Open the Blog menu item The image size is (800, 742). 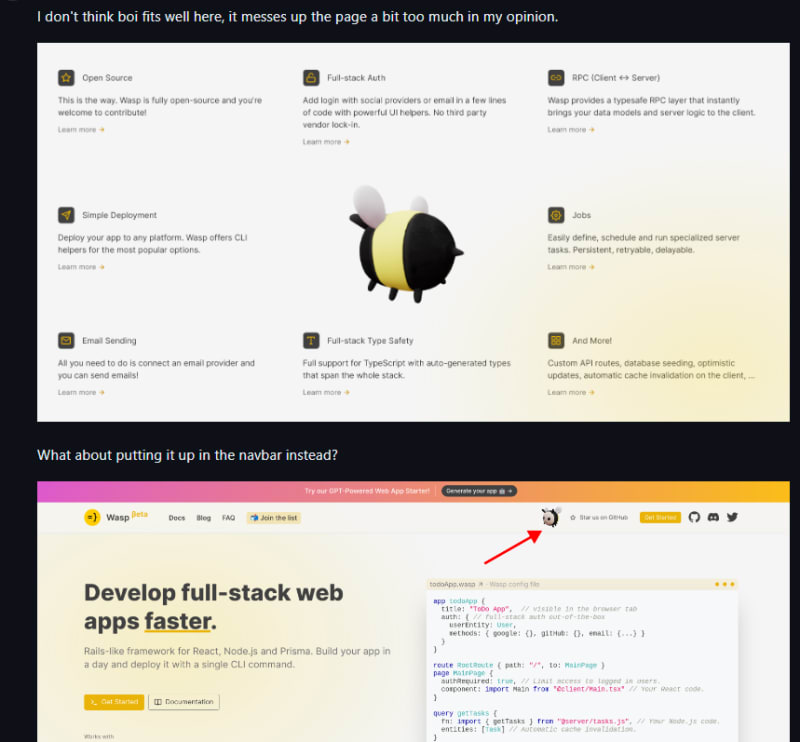pos(204,517)
